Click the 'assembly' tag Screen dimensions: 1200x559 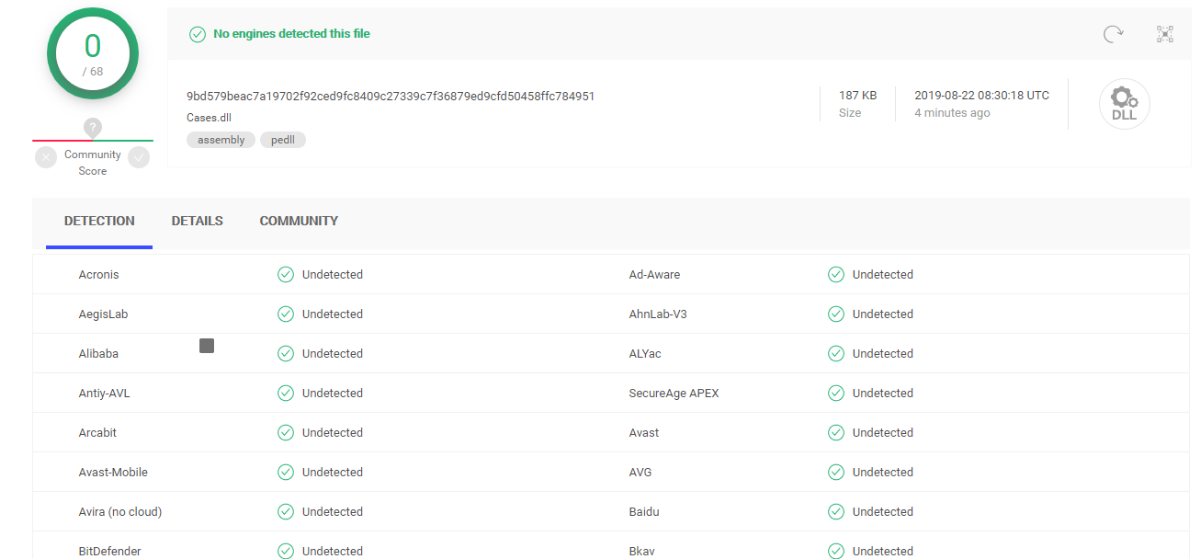click(221, 140)
